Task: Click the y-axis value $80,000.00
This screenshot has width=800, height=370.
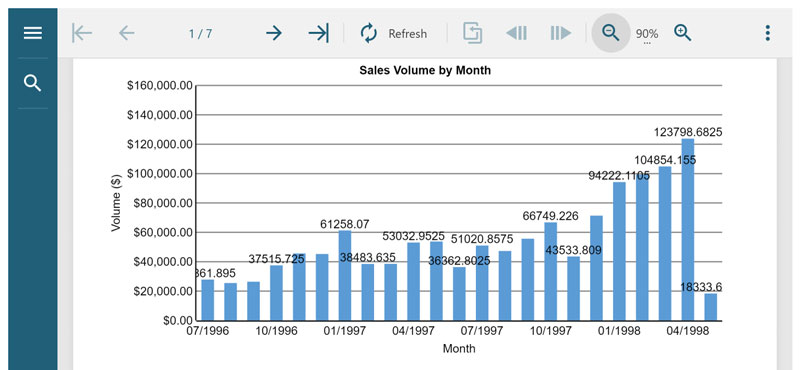Action: tap(163, 203)
